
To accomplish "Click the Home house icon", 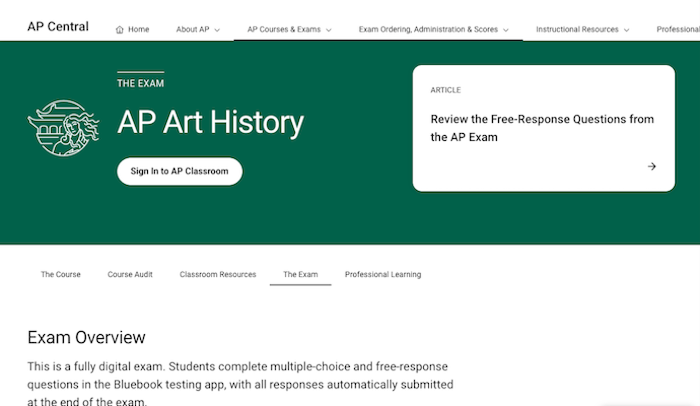I will pos(120,30).
